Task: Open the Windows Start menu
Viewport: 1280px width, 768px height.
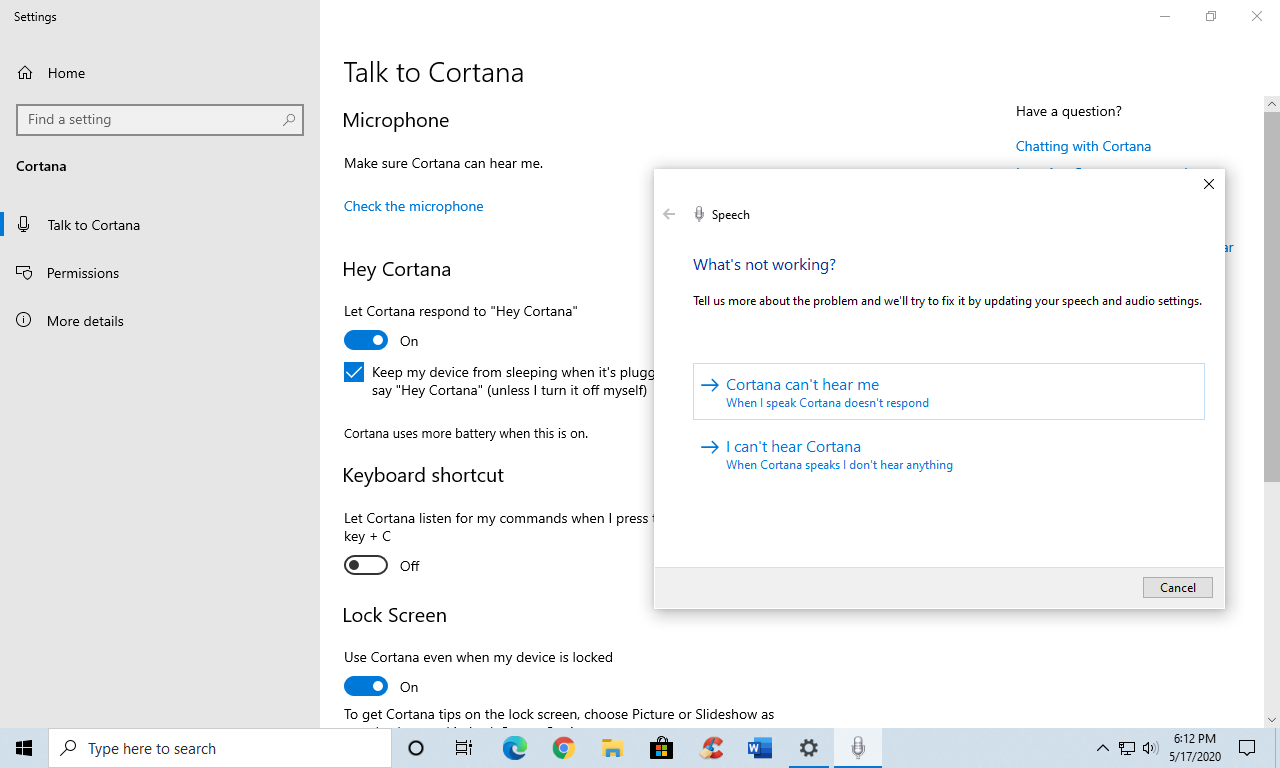Action: point(24,748)
